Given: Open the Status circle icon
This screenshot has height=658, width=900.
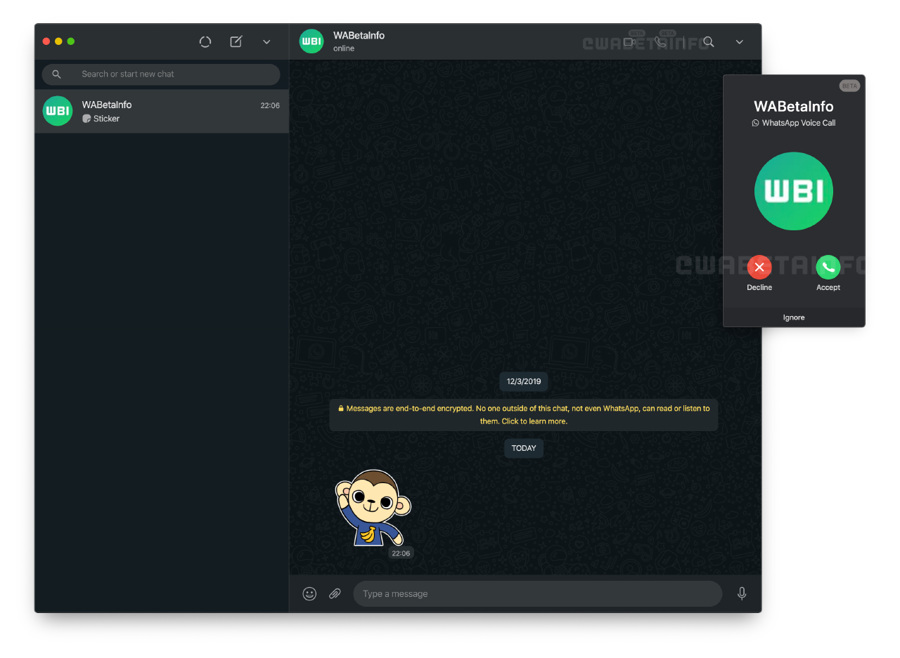Looking at the screenshot, I should coord(205,42).
